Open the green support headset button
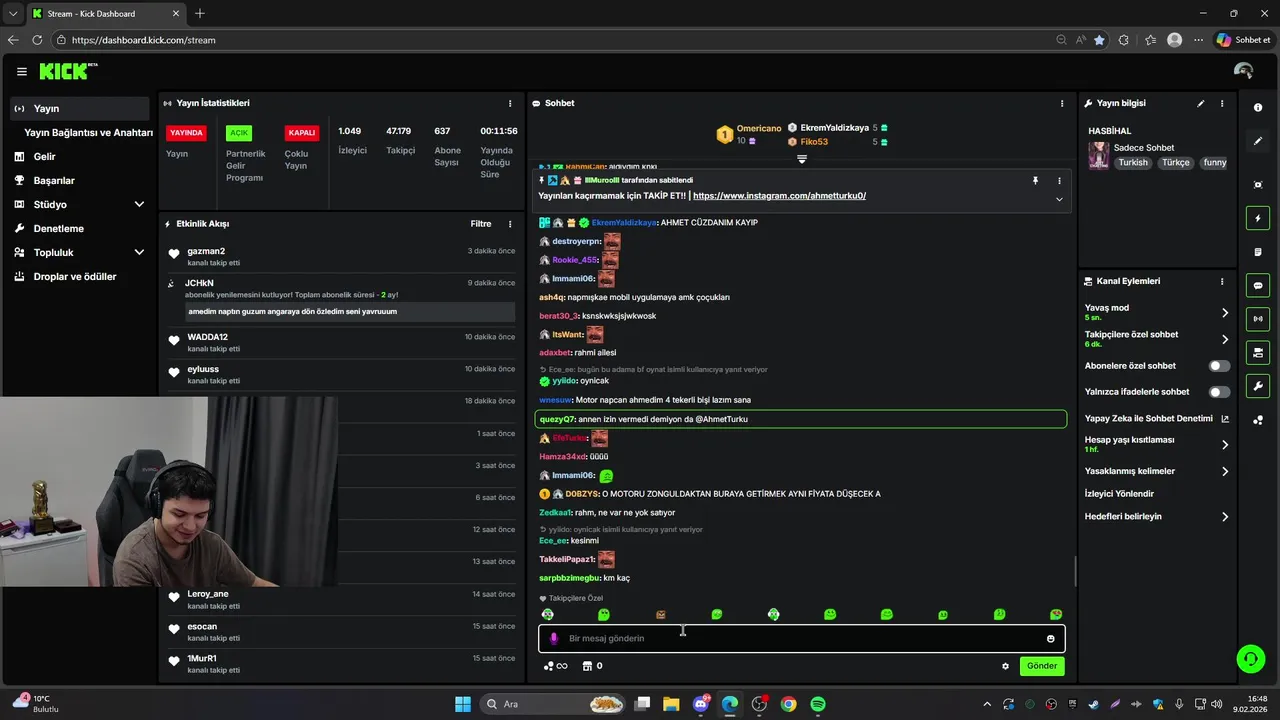 tap(1250, 658)
